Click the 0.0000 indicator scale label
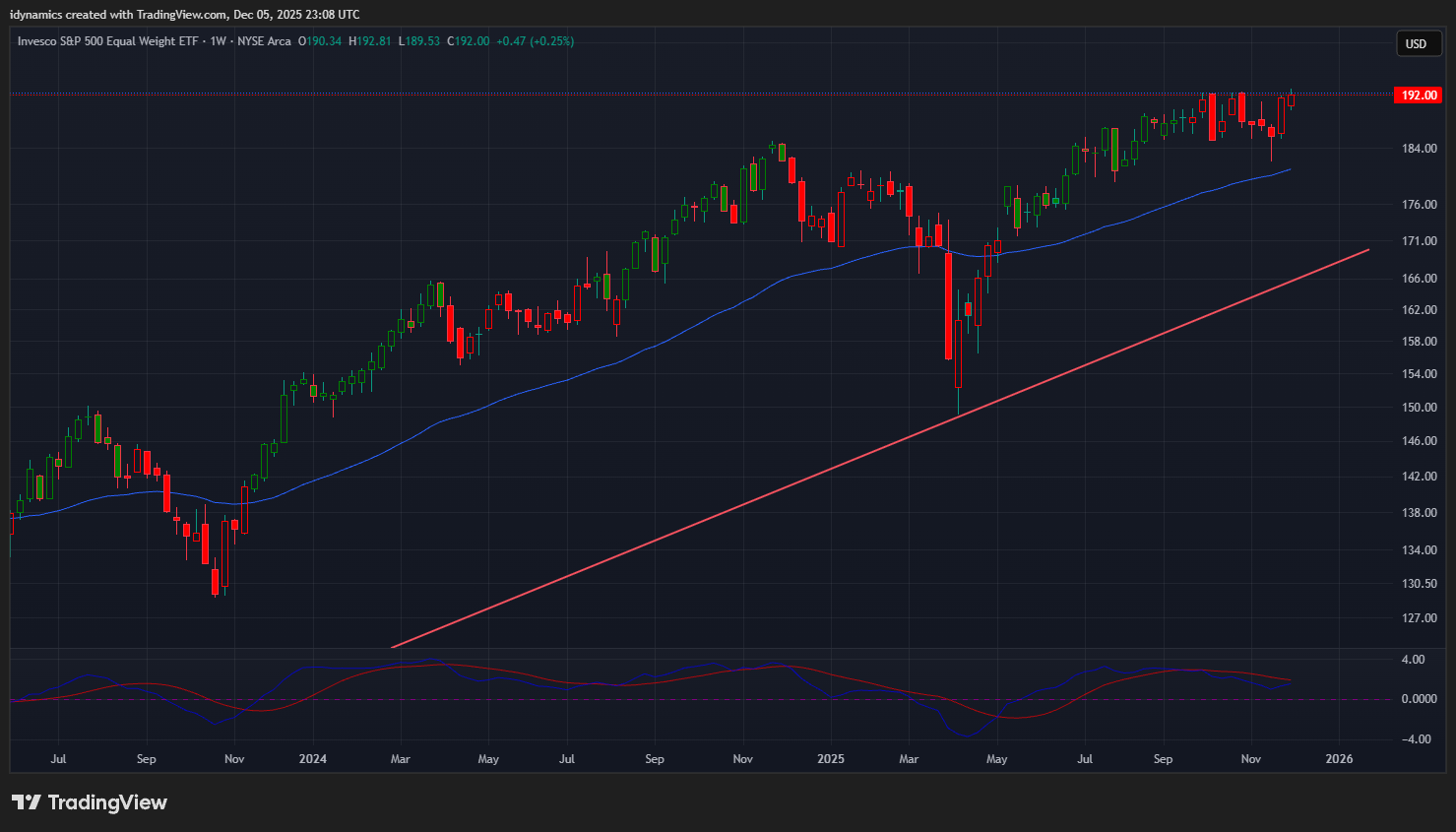The image size is (1456, 832). coord(1419,699)
